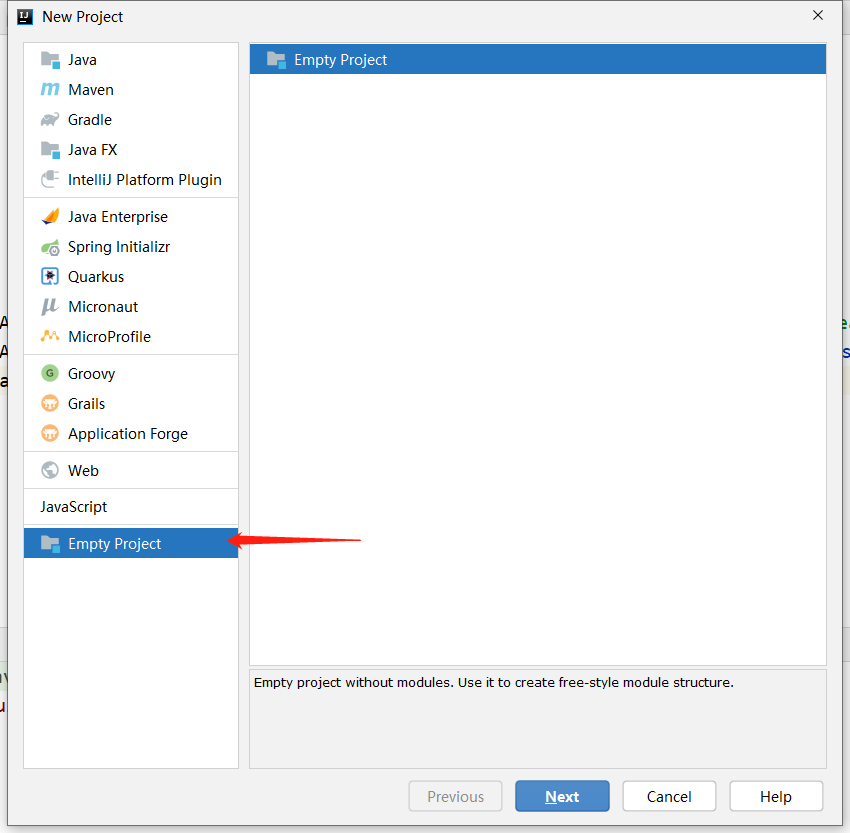Screen dimensions: 850x833
Task: Select Quarkus project type
Action: click(131, 276)
